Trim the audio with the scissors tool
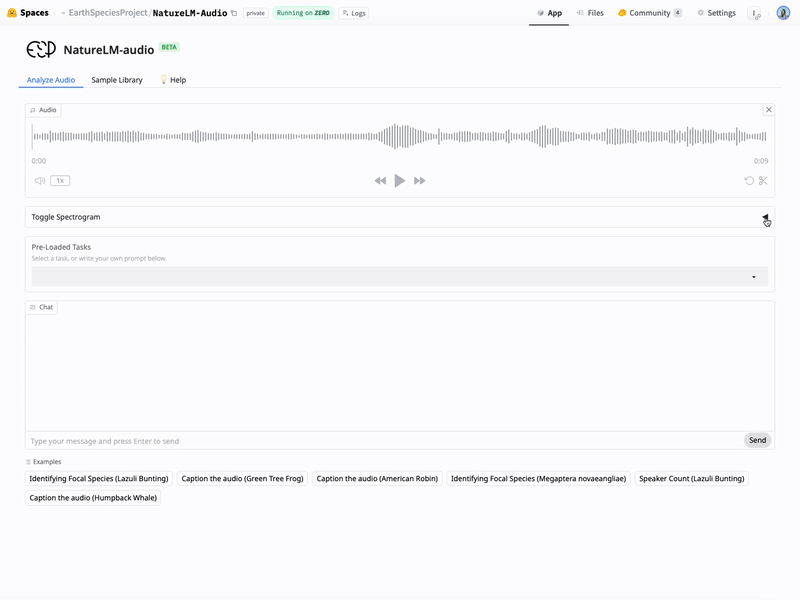This screenshot has width=800, height=600. click(x=763, y=181)
